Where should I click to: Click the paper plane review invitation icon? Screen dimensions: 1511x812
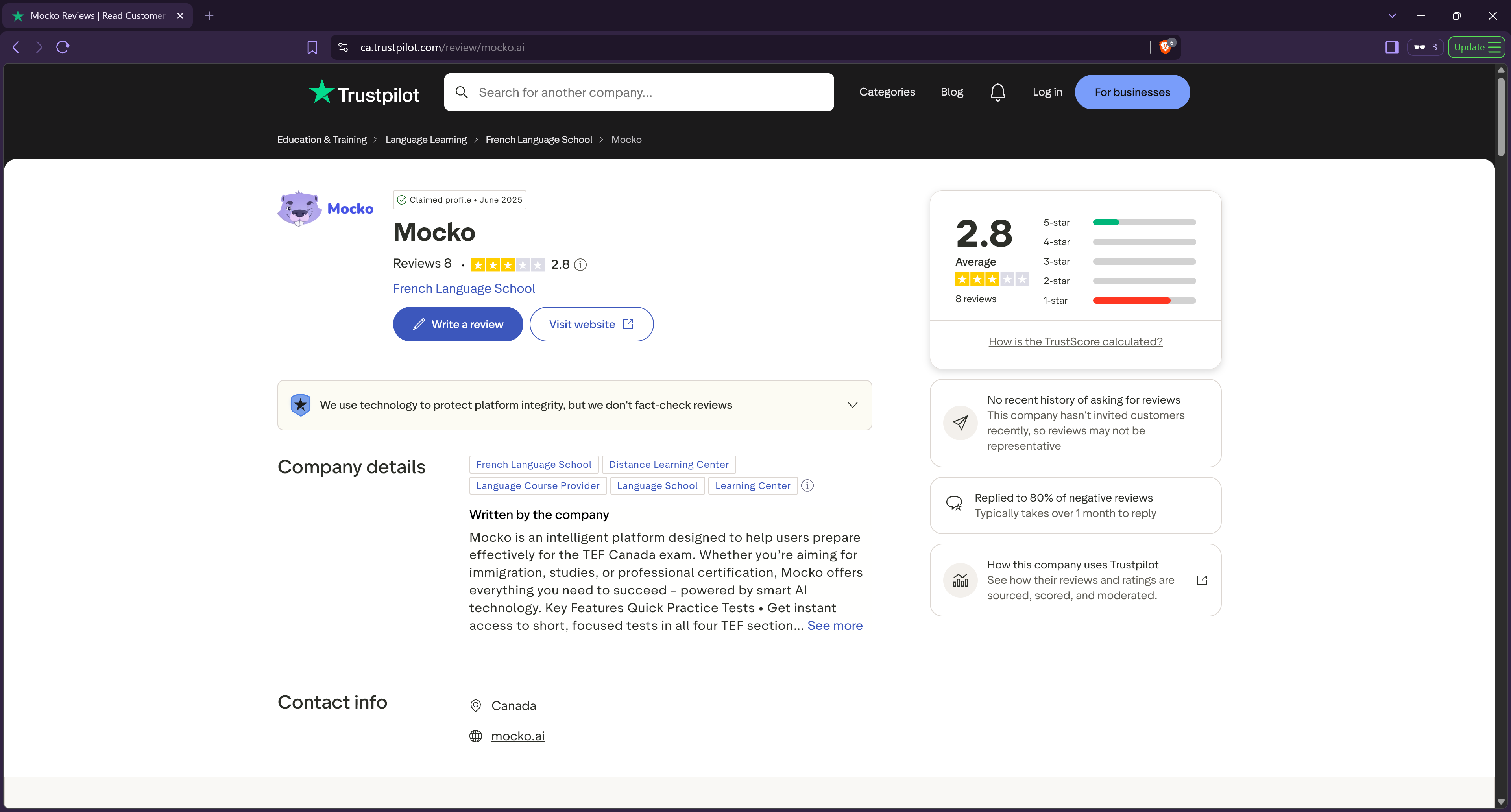tap(960, 423)
